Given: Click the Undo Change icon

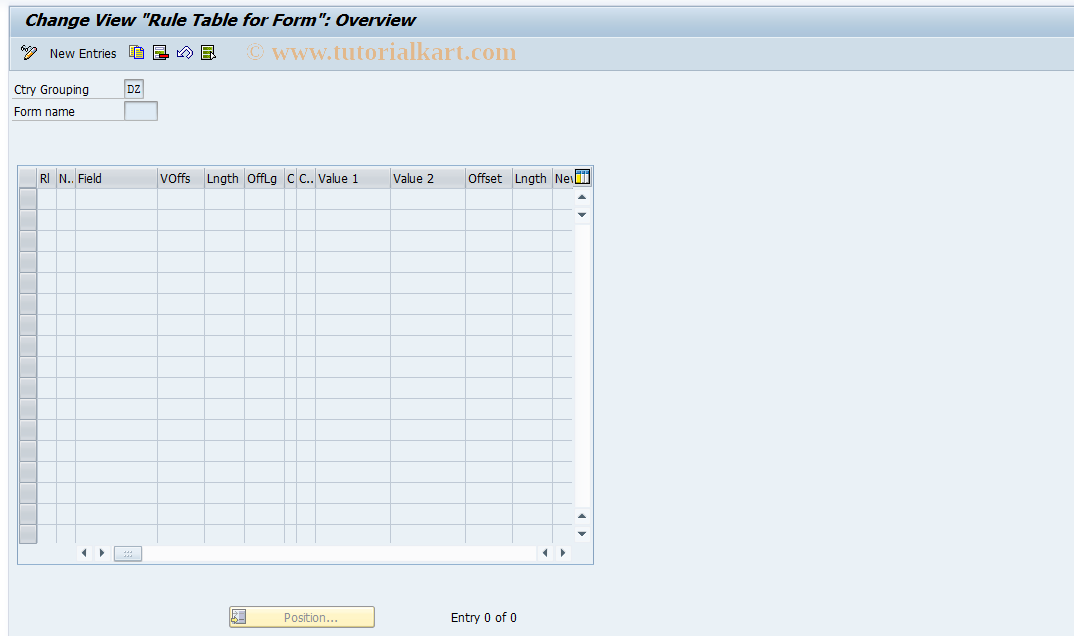Looking at the screenshot, I should (x=185, y=53).
